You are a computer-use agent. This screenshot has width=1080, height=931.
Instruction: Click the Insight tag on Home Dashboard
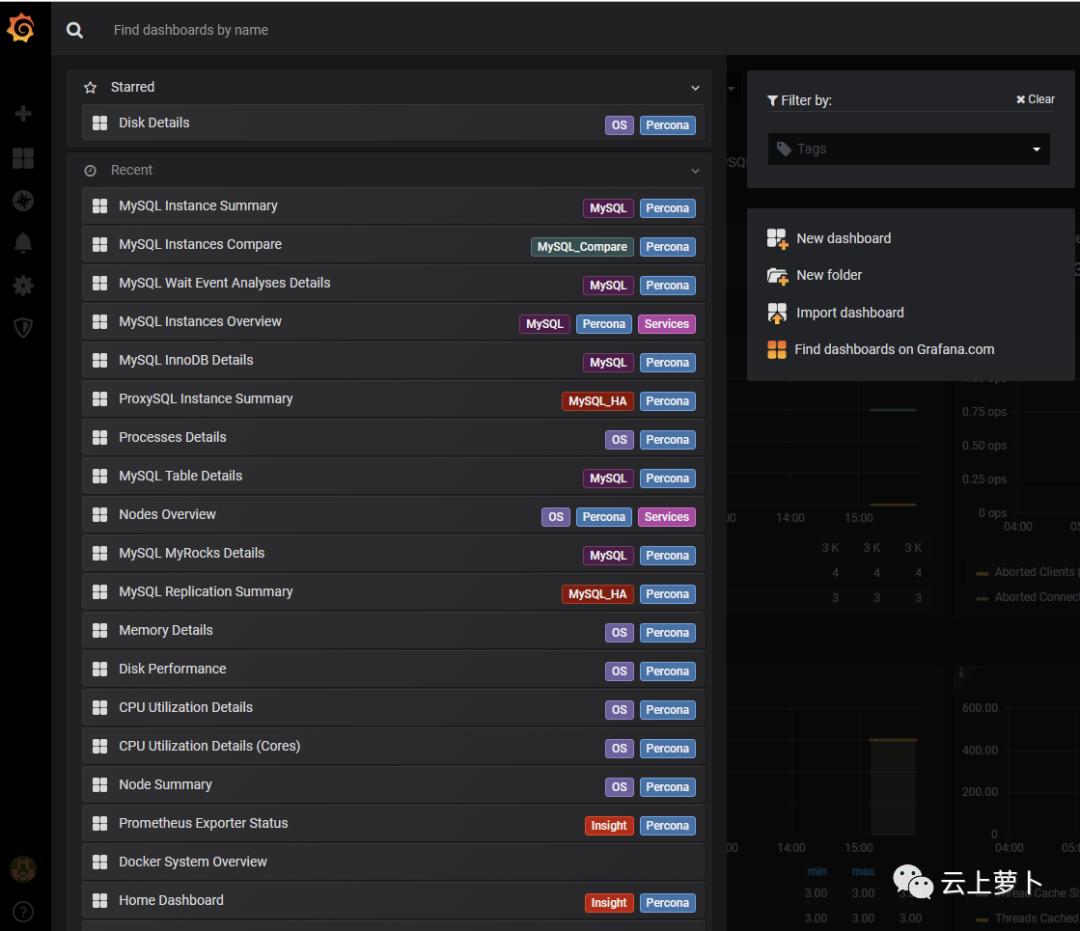point(609,903)
